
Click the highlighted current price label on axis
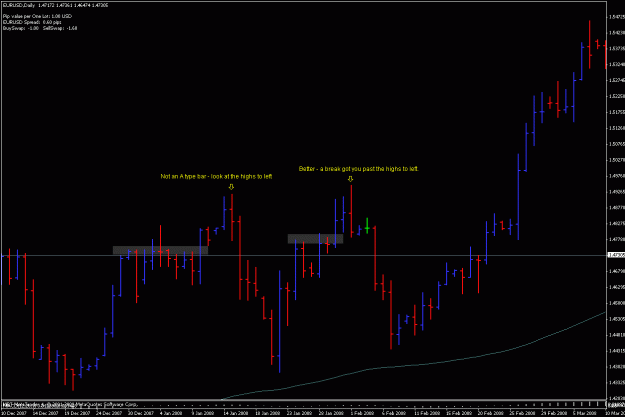[616, 255]
